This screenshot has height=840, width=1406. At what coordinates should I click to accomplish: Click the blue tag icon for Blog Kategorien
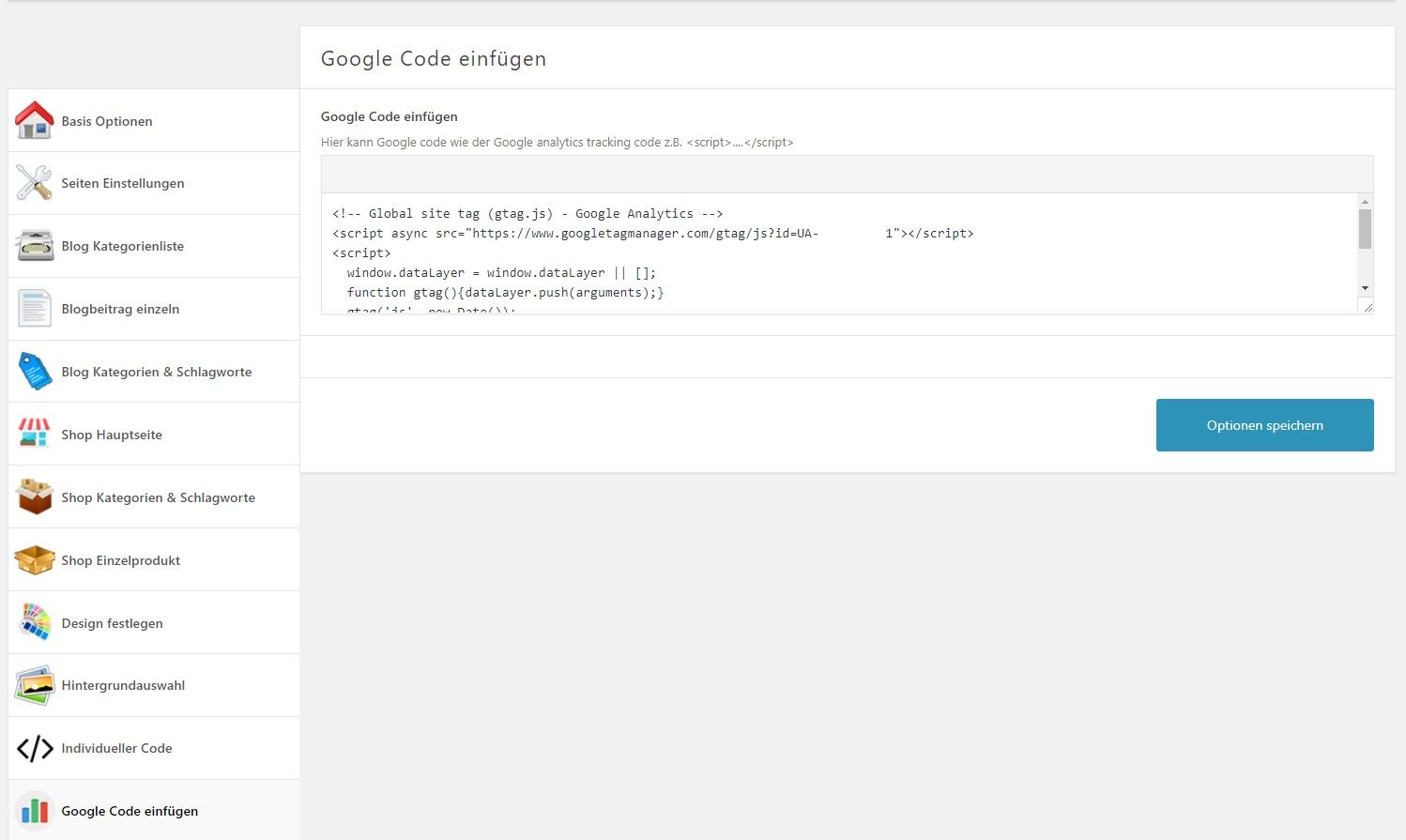point(35,372)
